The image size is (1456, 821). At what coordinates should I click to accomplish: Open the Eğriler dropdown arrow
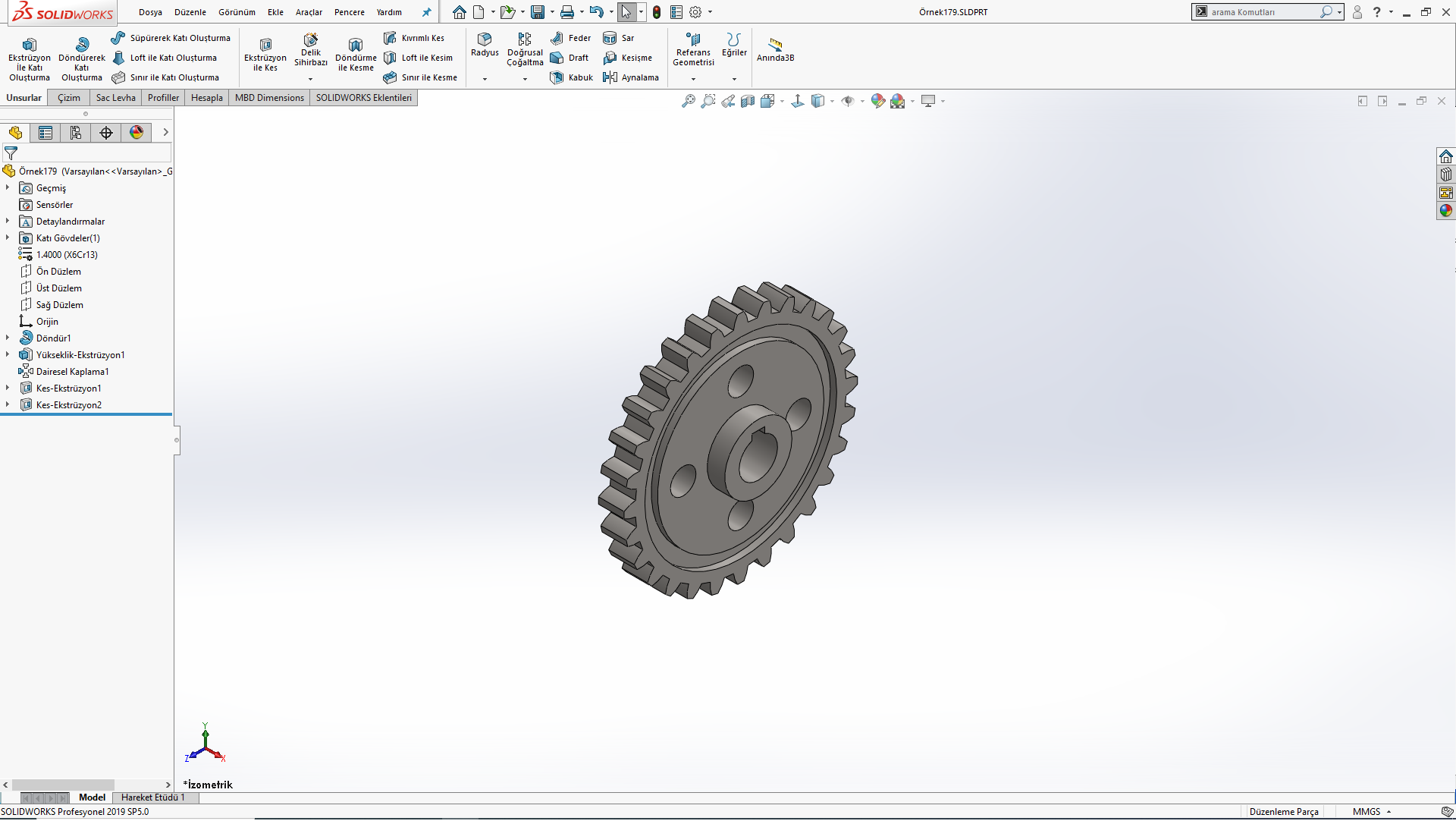[734, 79]
